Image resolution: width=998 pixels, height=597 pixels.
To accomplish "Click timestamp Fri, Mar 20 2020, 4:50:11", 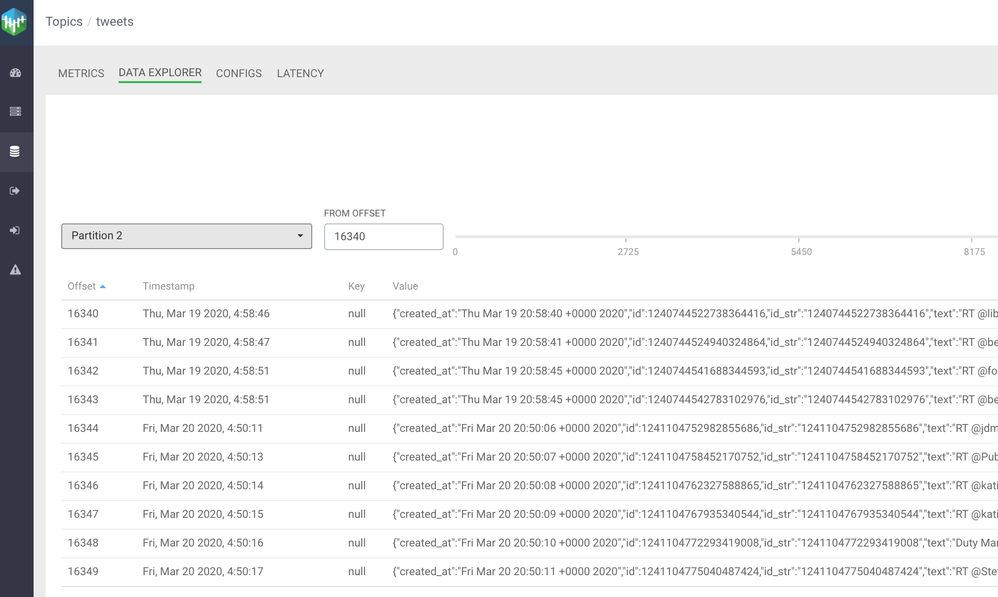I will point(203,428).
